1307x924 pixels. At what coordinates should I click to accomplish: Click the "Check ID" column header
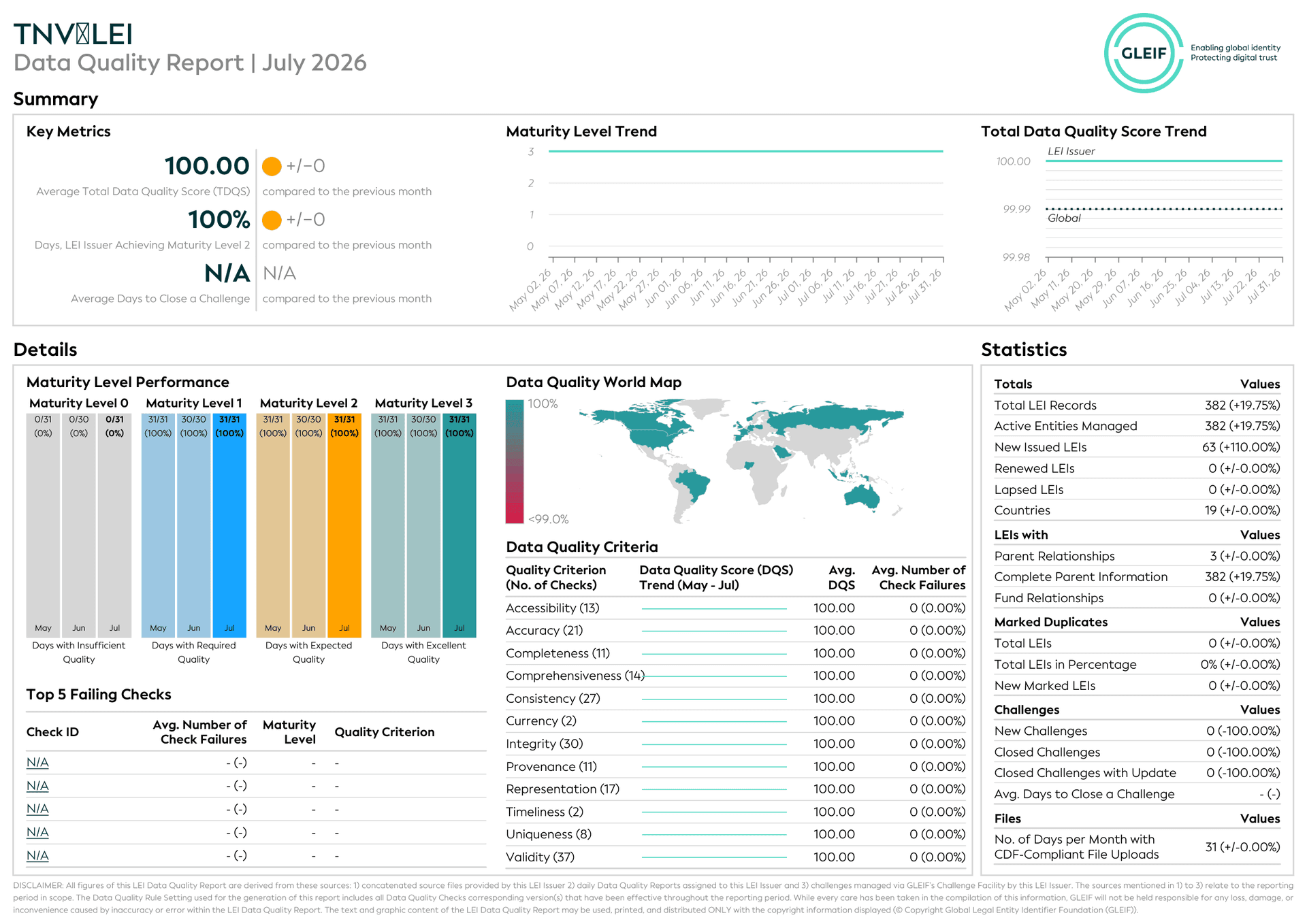pyautogui.click(x=52, y=732)
